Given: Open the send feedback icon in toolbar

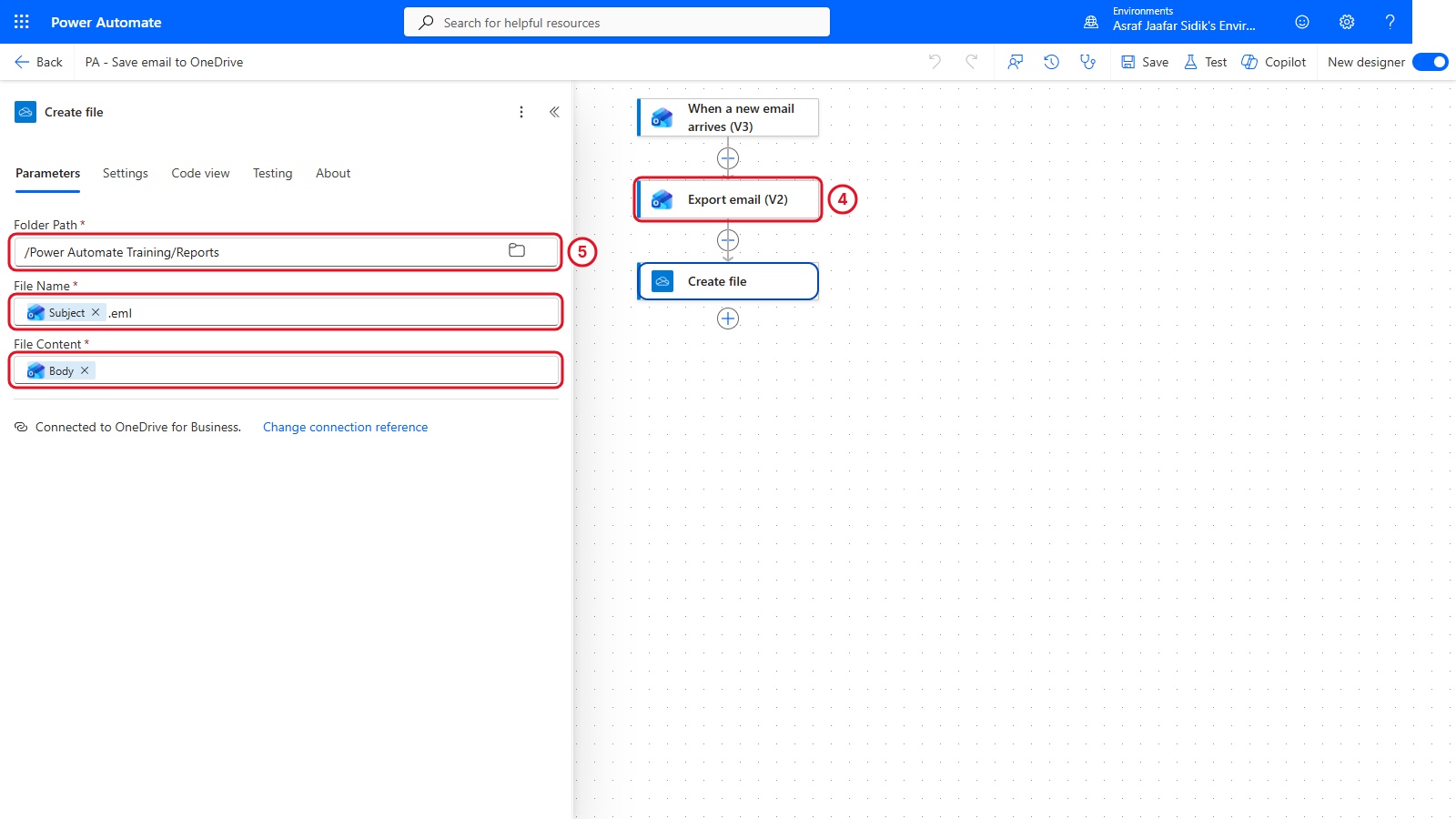Looking at the screenshot, I should click(x=1016, y=62).
